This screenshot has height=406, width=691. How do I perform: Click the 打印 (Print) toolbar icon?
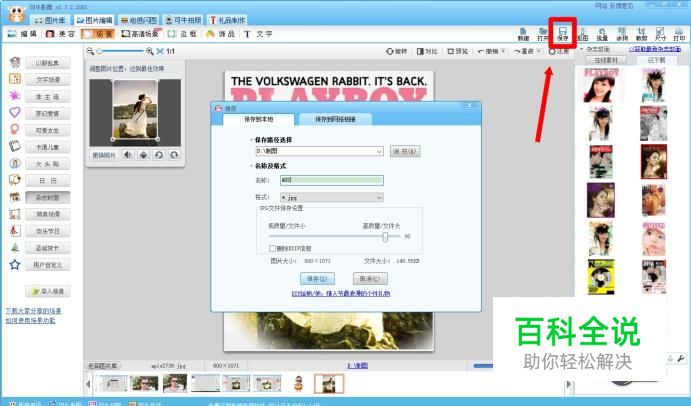tap(679, 34)
